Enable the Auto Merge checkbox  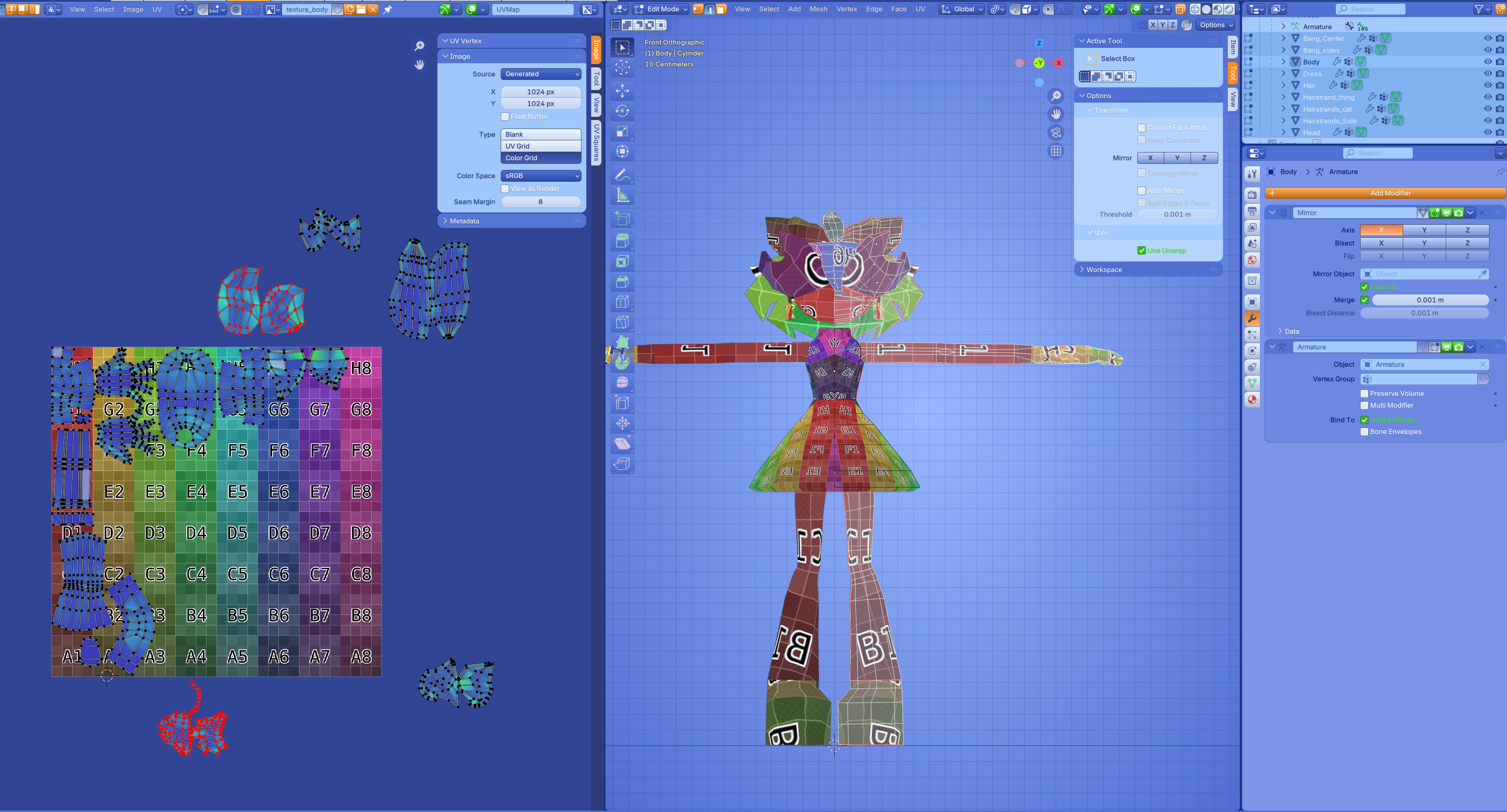(x=1141, y=191)
